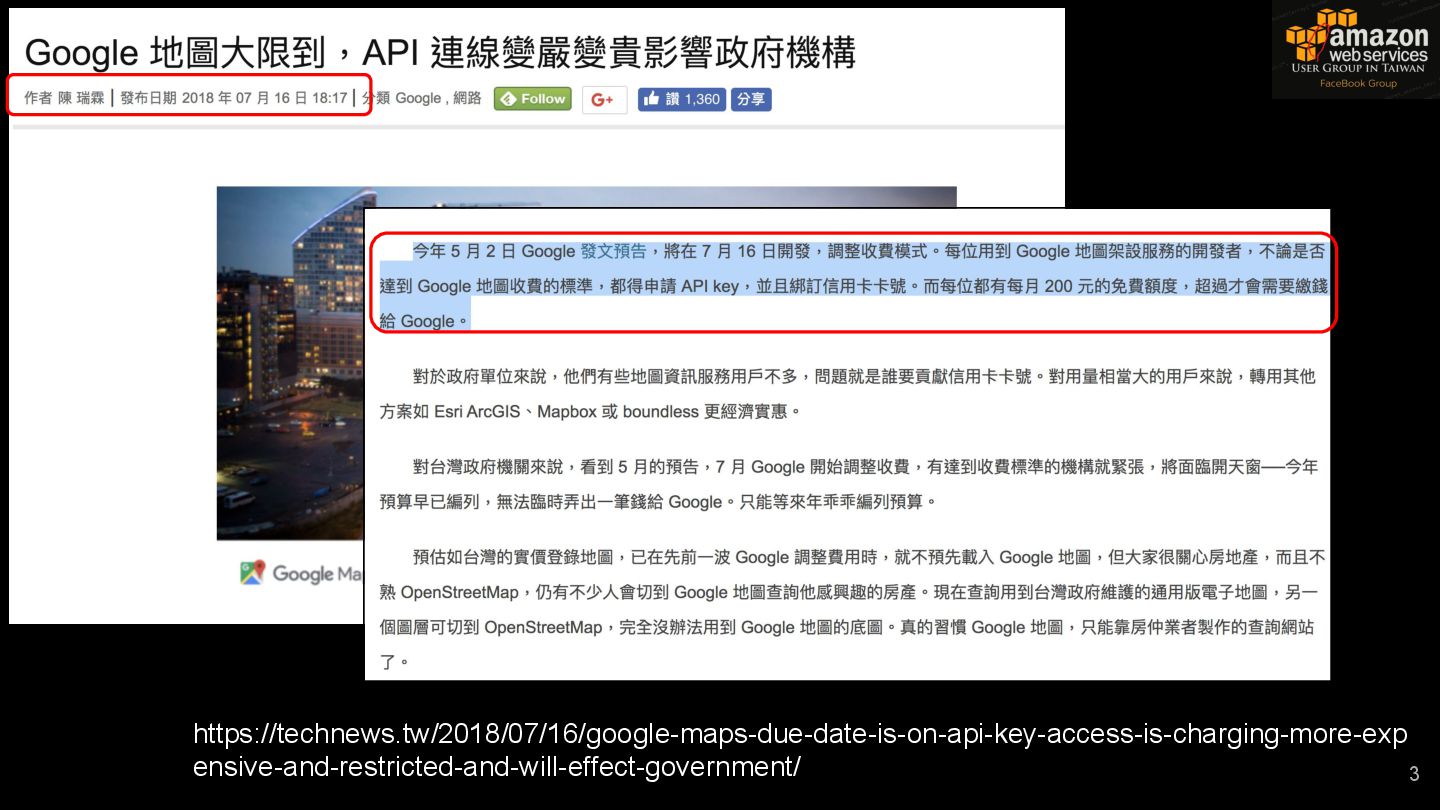Click the Facebook 分享 share button
1440x810 pixels.
point(751,99)
